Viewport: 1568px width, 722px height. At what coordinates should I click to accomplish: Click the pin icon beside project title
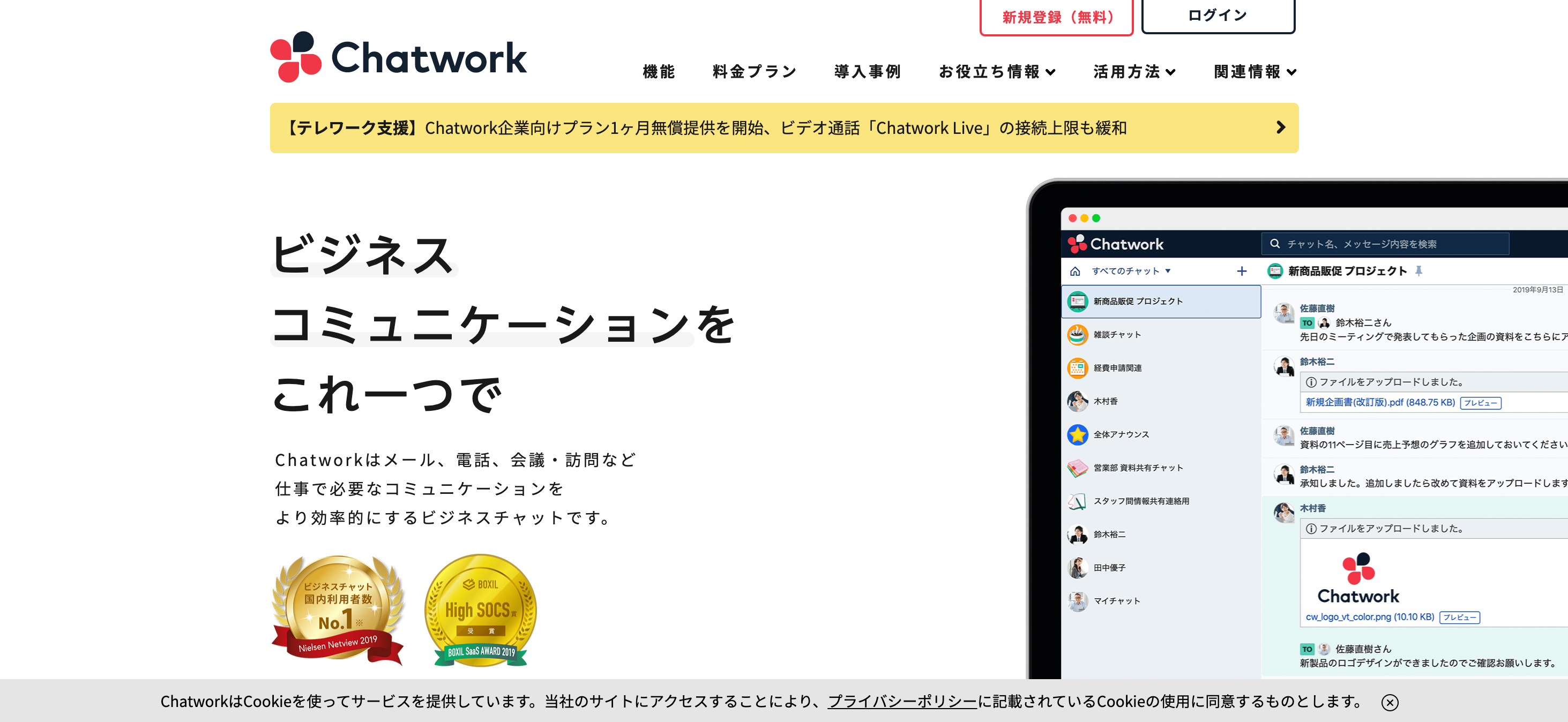1419,271
